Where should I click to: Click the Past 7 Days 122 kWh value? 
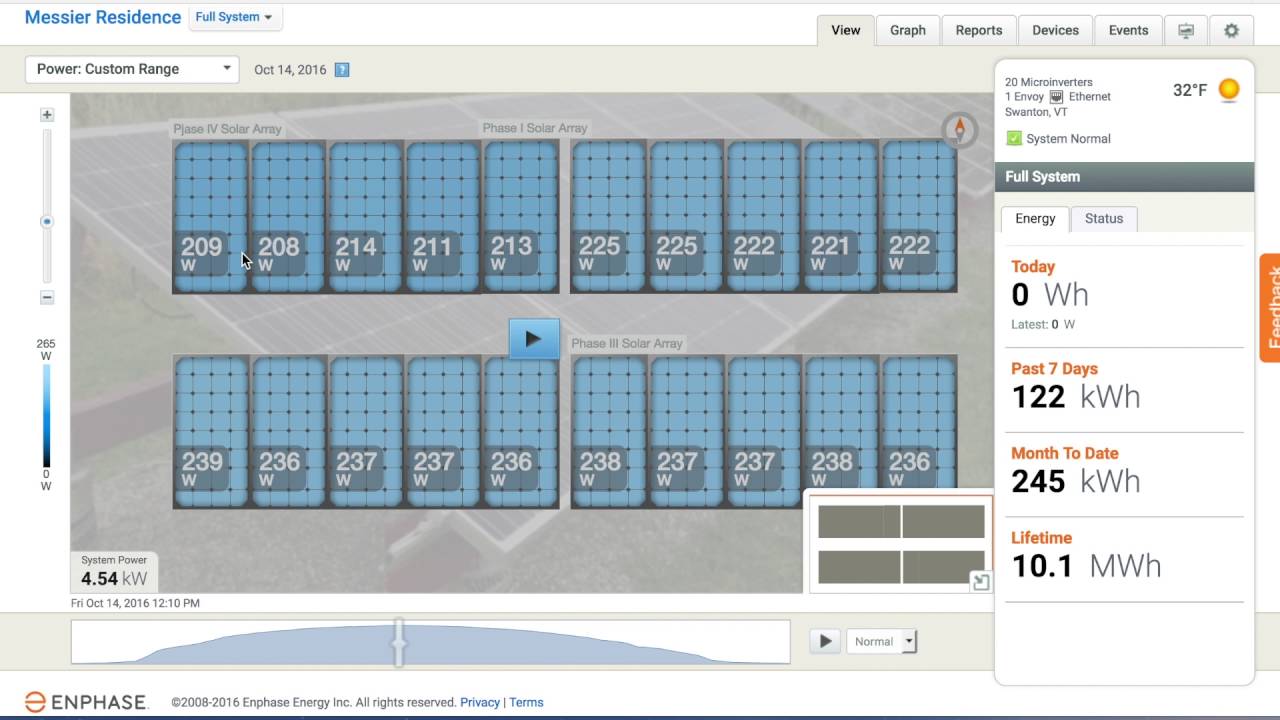tap(1075, 397)
